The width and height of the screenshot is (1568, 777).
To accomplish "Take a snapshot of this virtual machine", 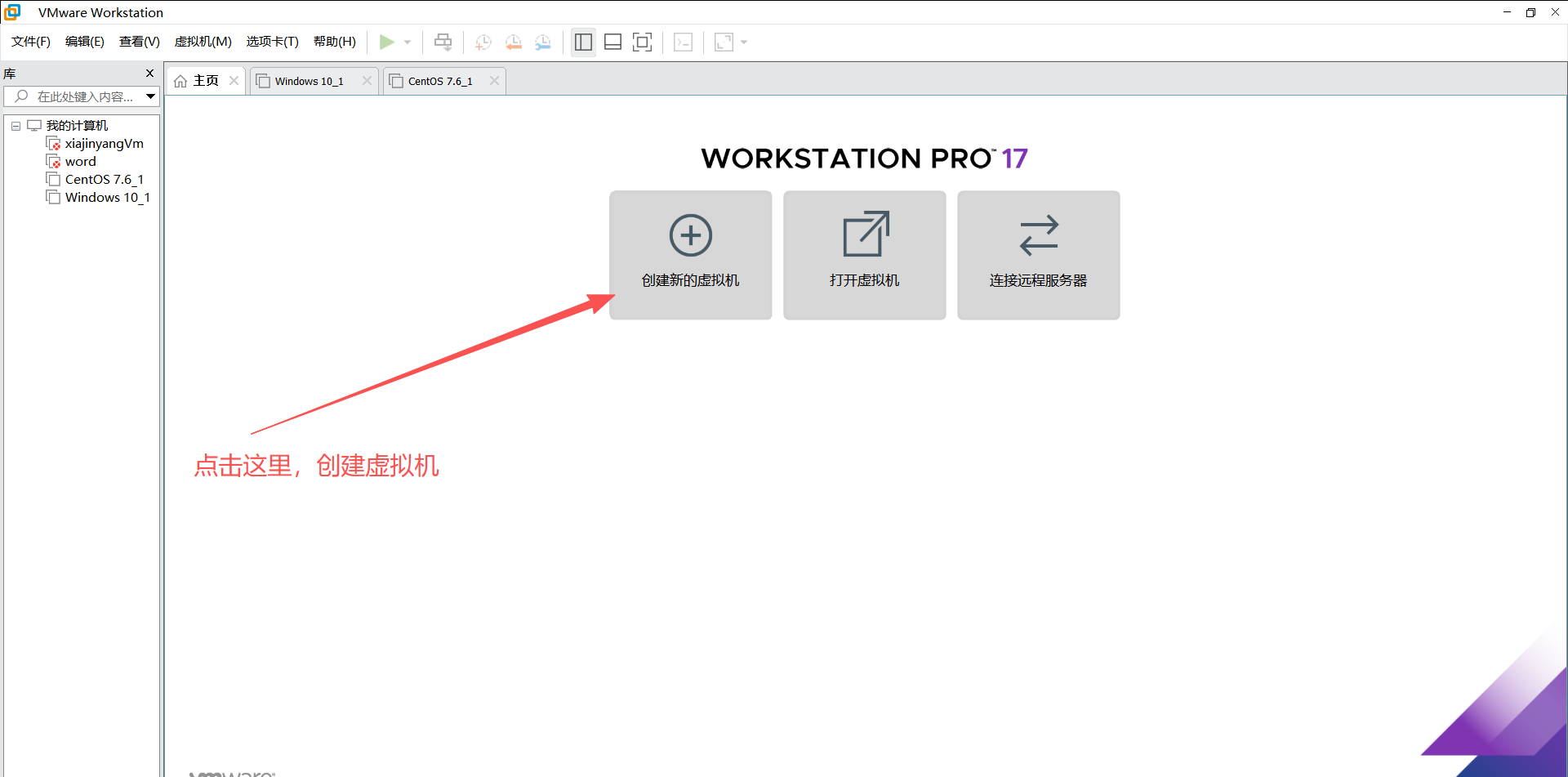I will [483, 42].
